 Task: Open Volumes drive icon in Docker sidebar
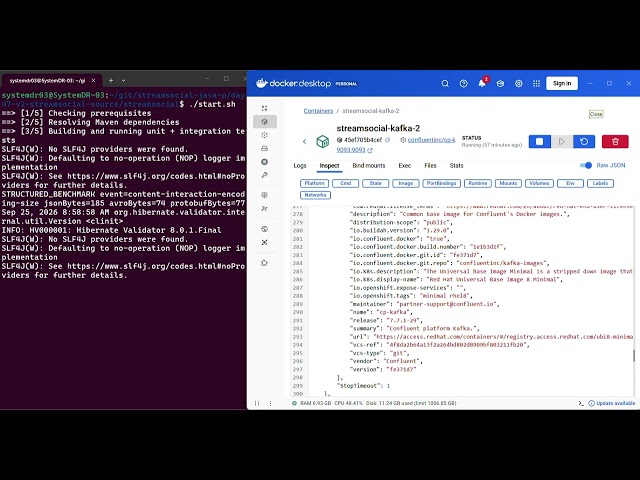click(x=264, y=148)
